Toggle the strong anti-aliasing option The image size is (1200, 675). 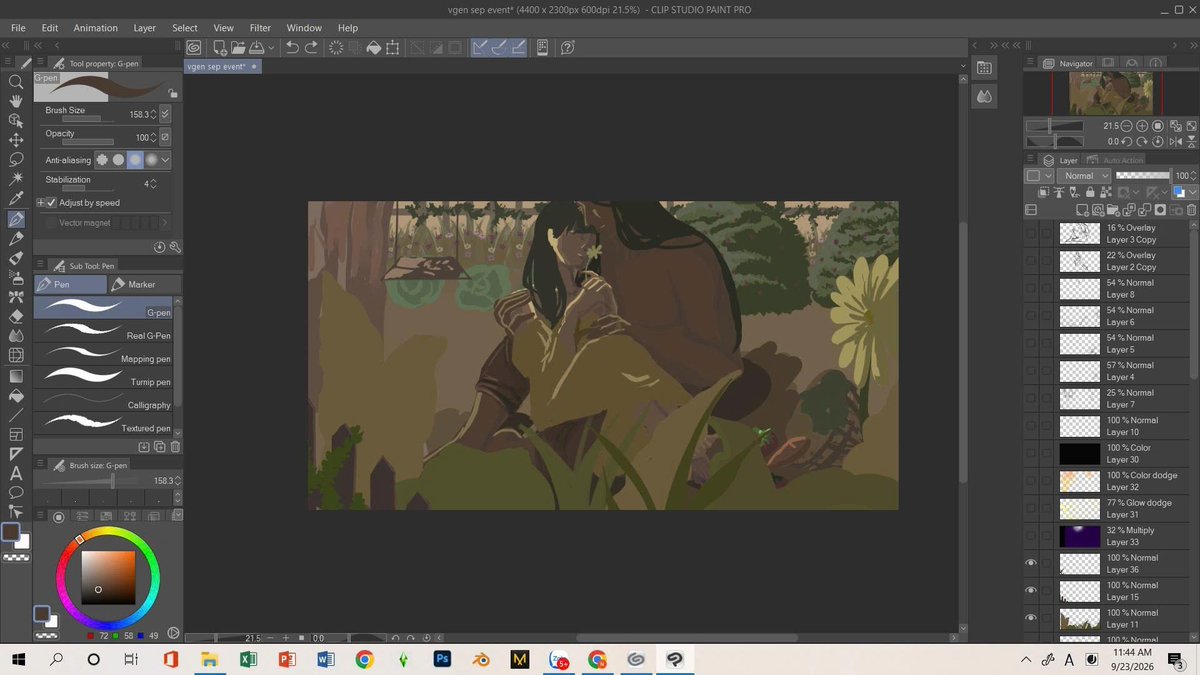[x=151, y=159]
